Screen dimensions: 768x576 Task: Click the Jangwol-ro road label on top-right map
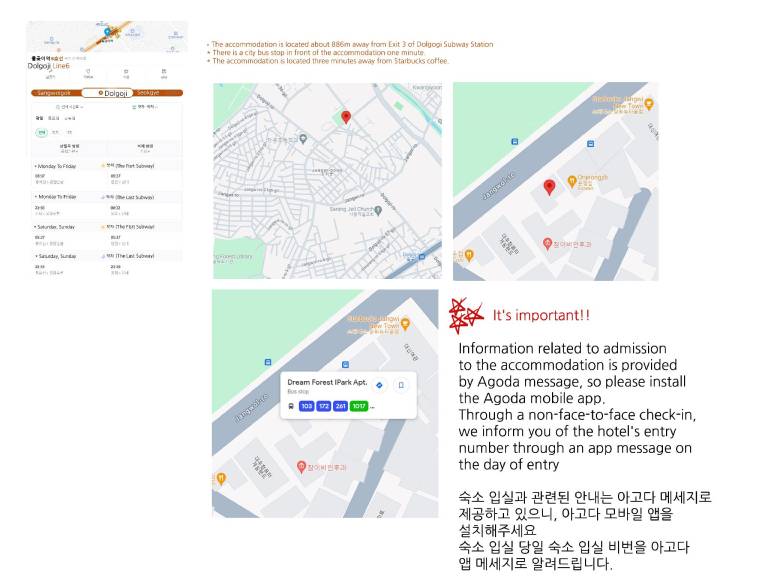click(498, 186)
